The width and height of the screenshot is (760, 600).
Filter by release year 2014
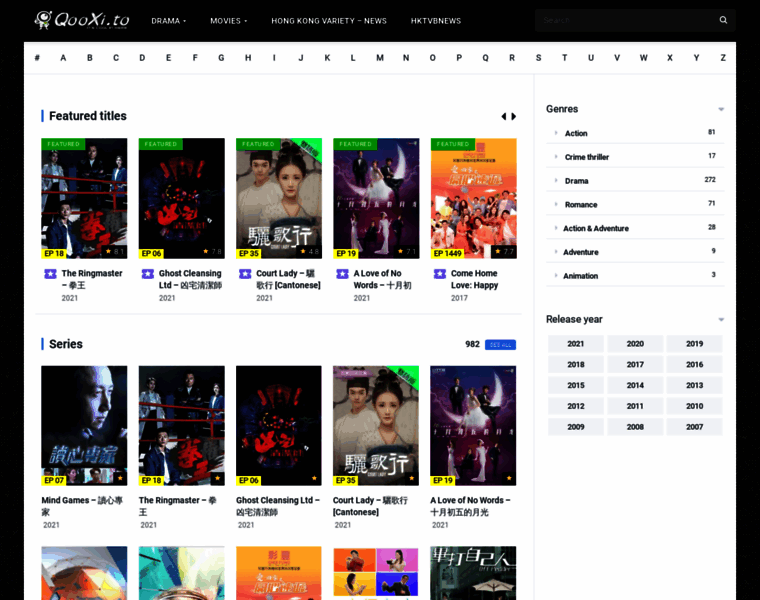(x=635, y=385)
